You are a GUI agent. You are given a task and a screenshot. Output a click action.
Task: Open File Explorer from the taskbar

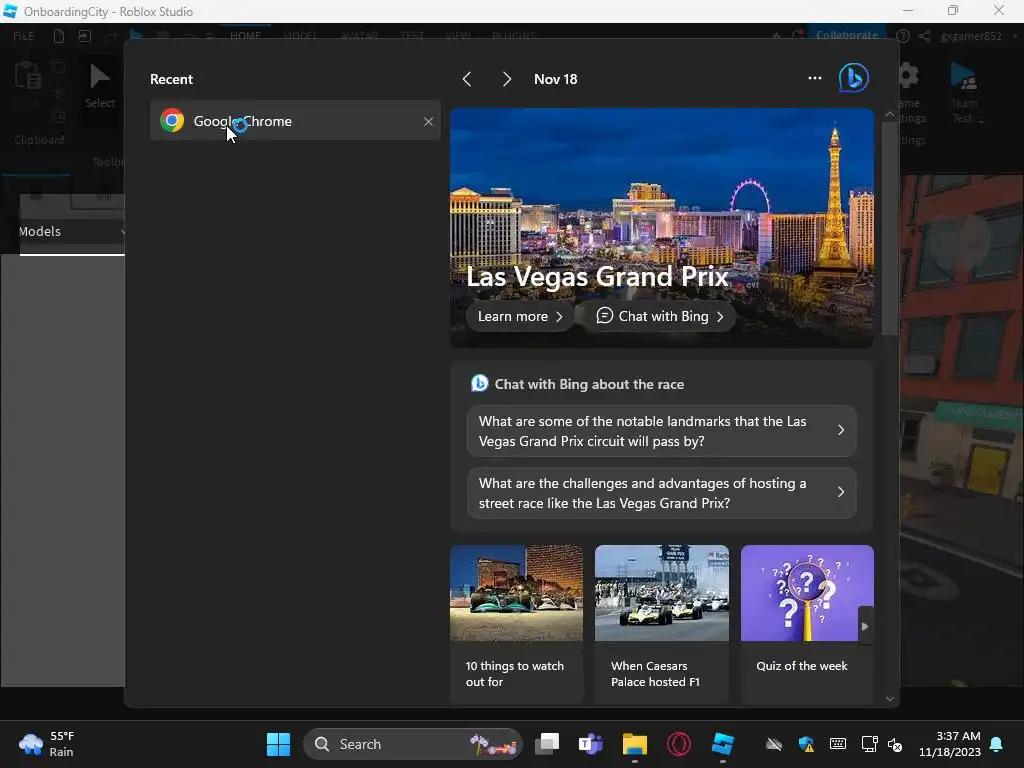point(635,744)
